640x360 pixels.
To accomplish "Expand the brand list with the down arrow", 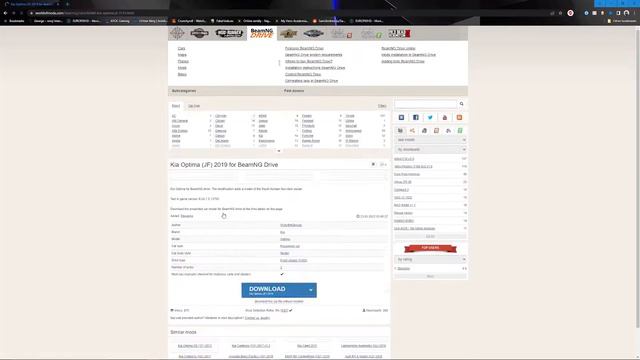I will tap(279, 151).
